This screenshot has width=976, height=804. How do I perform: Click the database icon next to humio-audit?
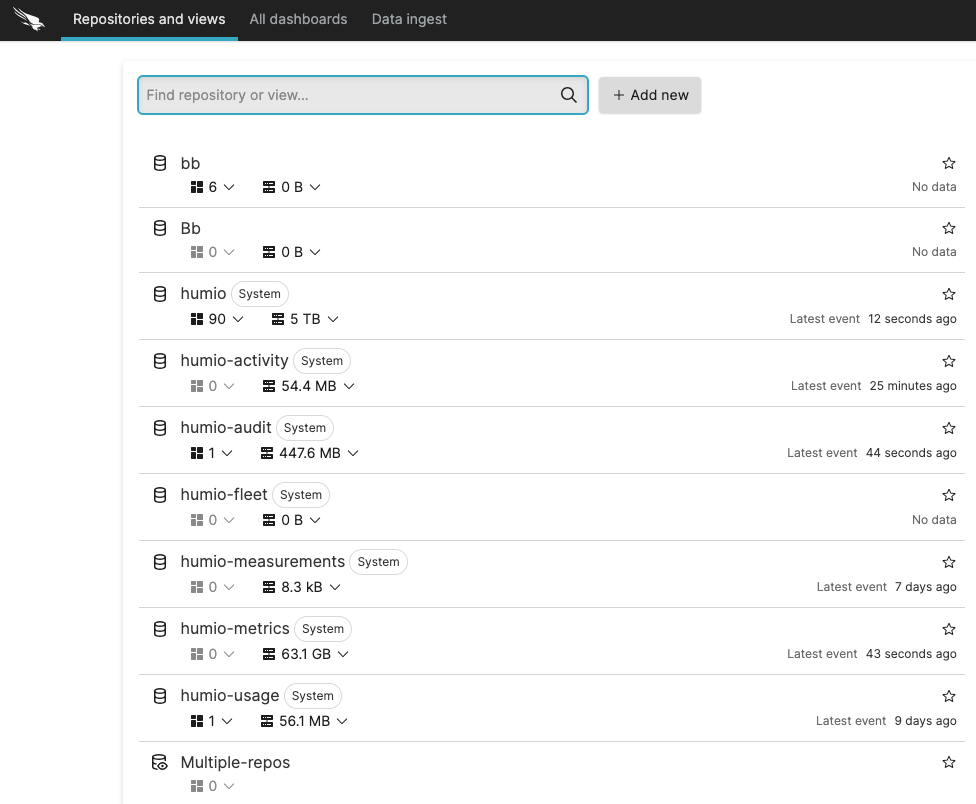(x=160, y=427)
